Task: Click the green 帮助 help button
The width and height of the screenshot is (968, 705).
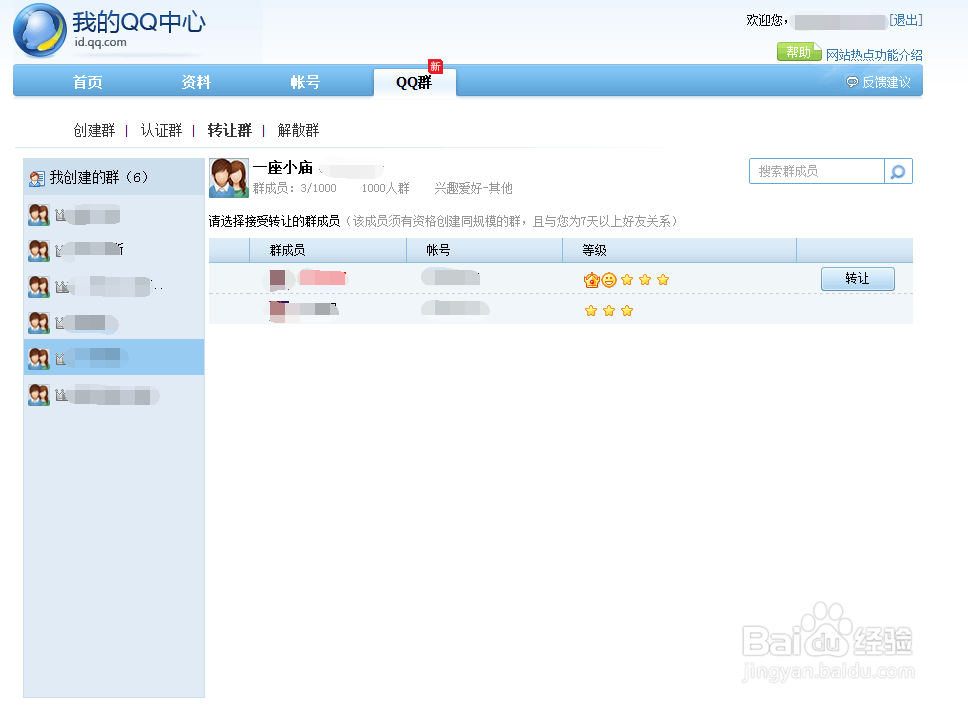Action: 799,52
